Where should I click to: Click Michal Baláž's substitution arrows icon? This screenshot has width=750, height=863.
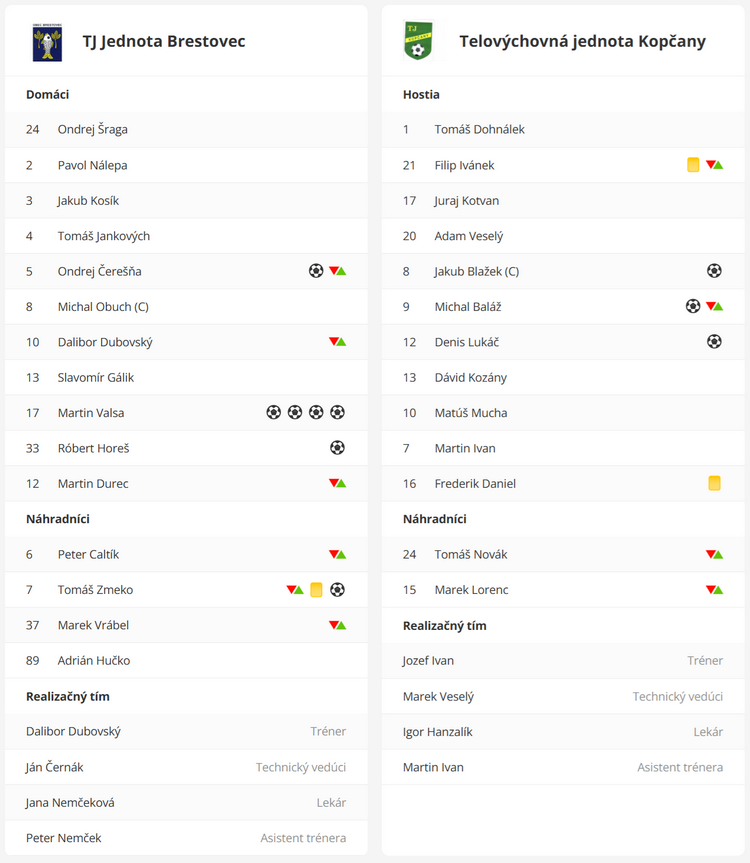click(x=714, y=306)
